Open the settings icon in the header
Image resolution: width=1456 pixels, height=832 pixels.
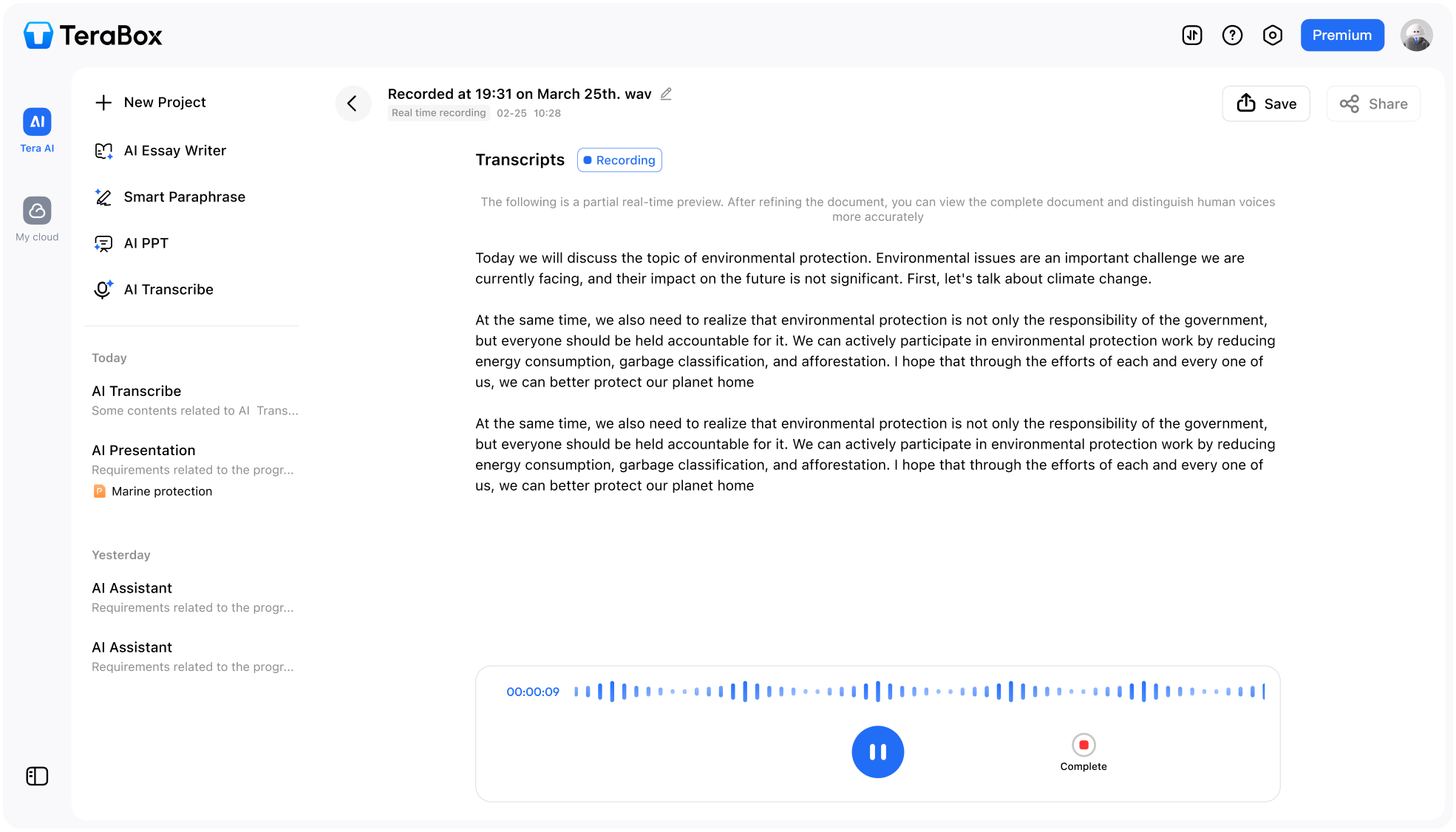click(x=1273, y=35)
